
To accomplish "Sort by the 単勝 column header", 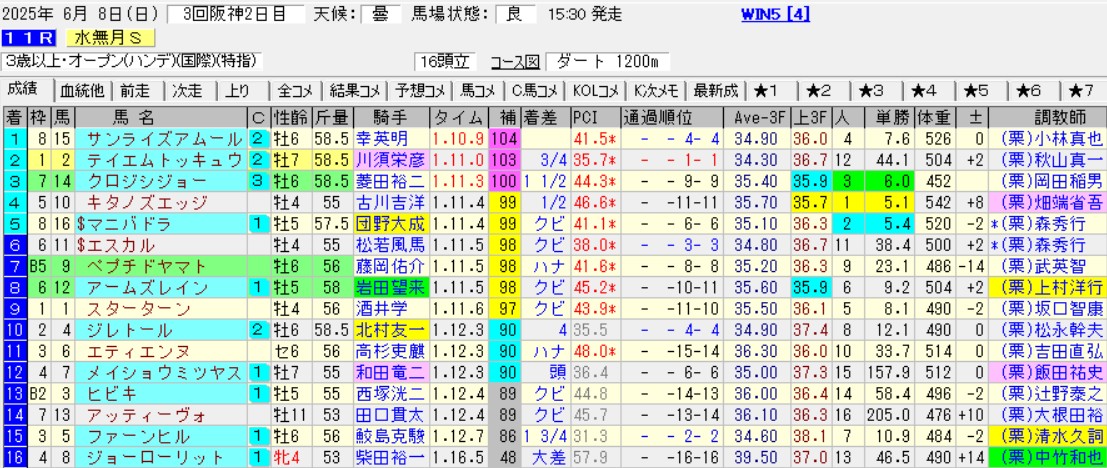I will pos(889,115).
